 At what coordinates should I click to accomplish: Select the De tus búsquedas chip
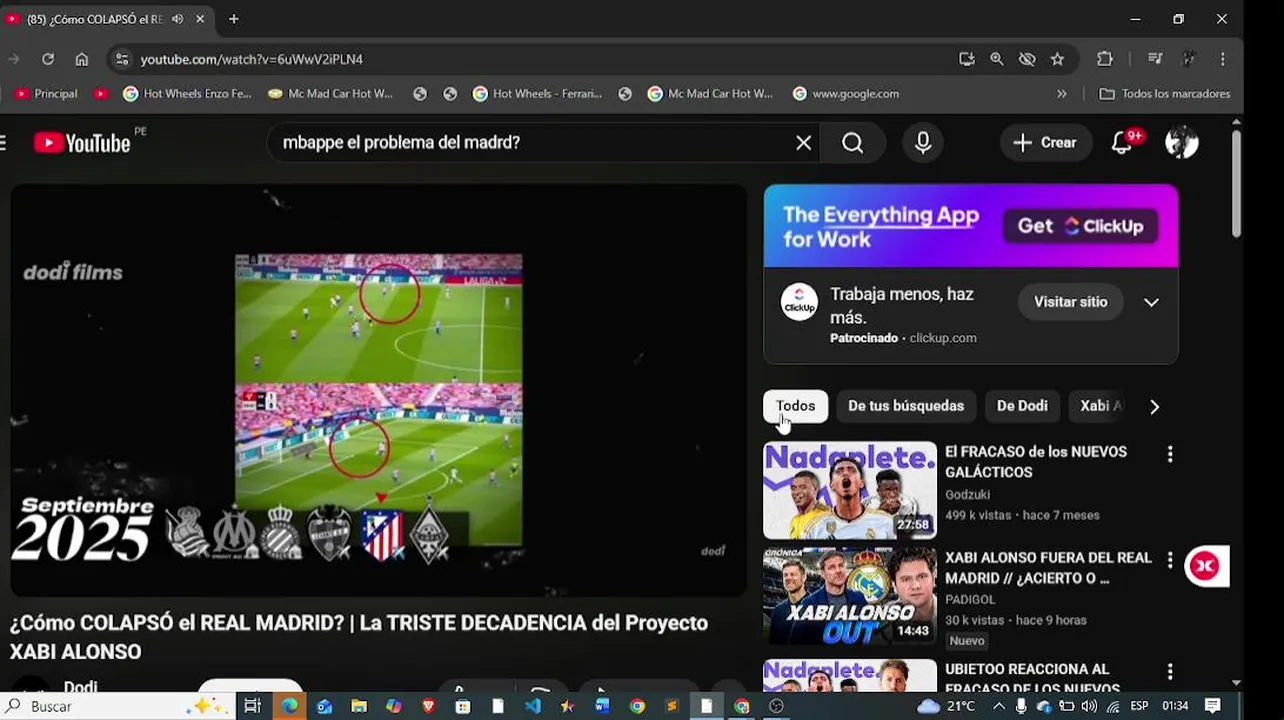coord(906,406)
